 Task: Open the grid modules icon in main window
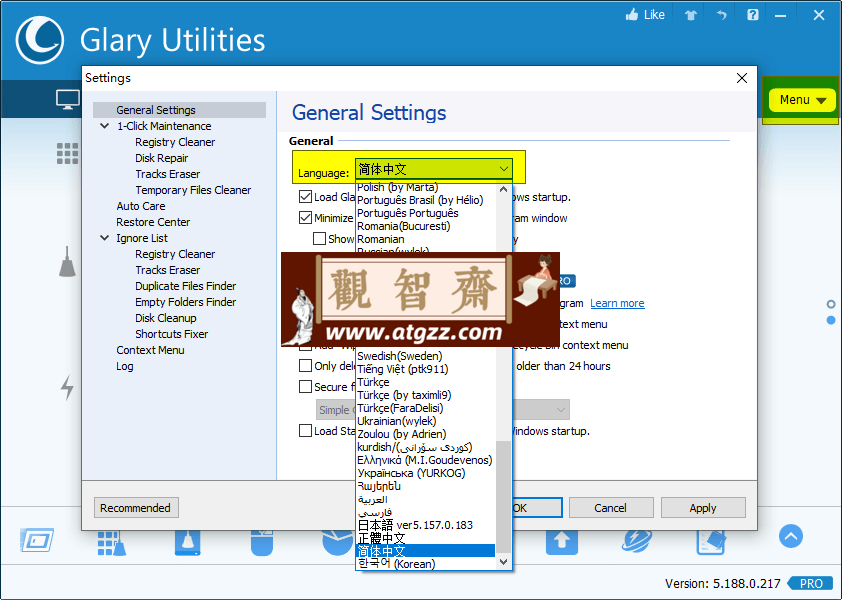[68, 154]
